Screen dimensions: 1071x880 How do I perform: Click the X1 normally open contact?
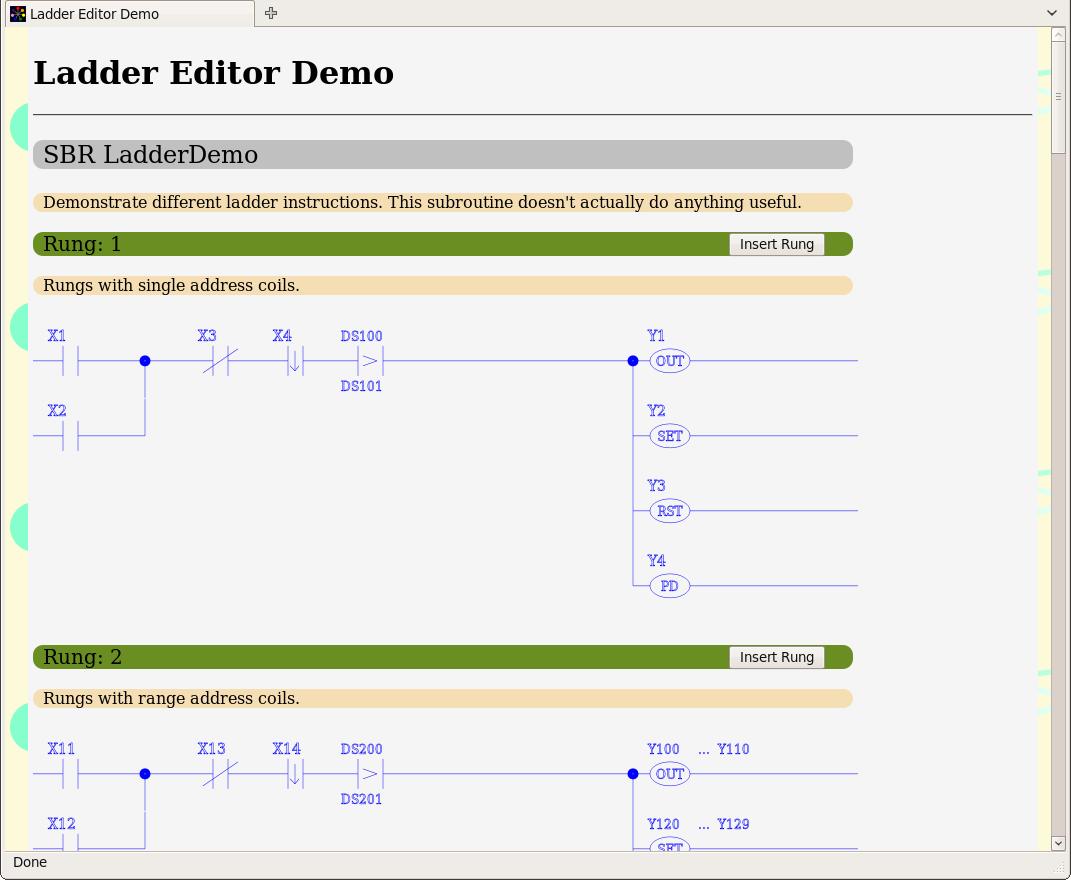click(x=70, y=360)
